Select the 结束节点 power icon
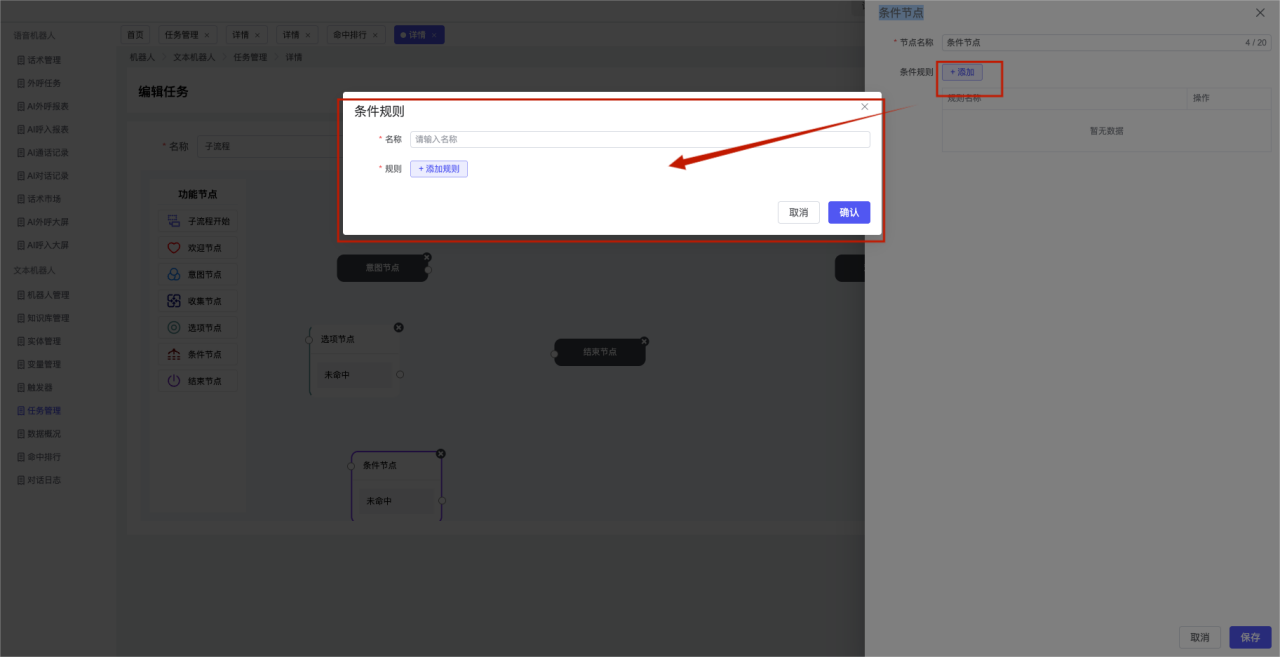 point(174,381)
